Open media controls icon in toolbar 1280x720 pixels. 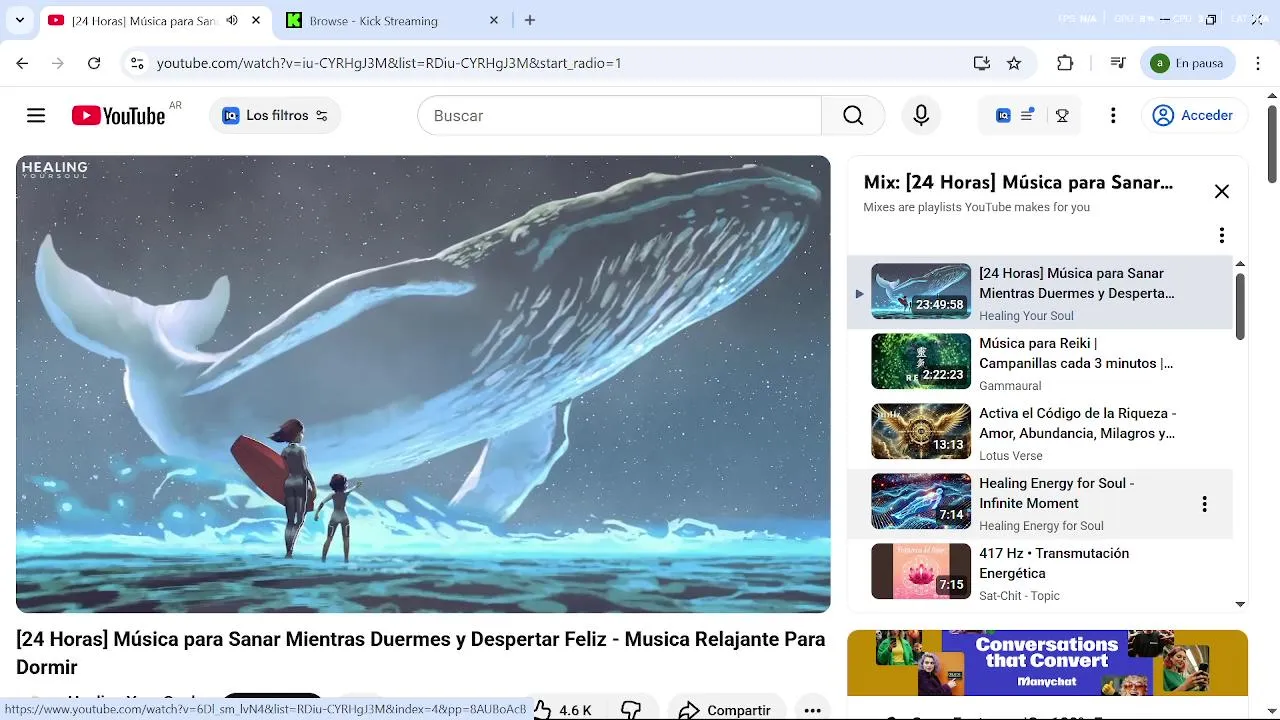[1118, 63]
